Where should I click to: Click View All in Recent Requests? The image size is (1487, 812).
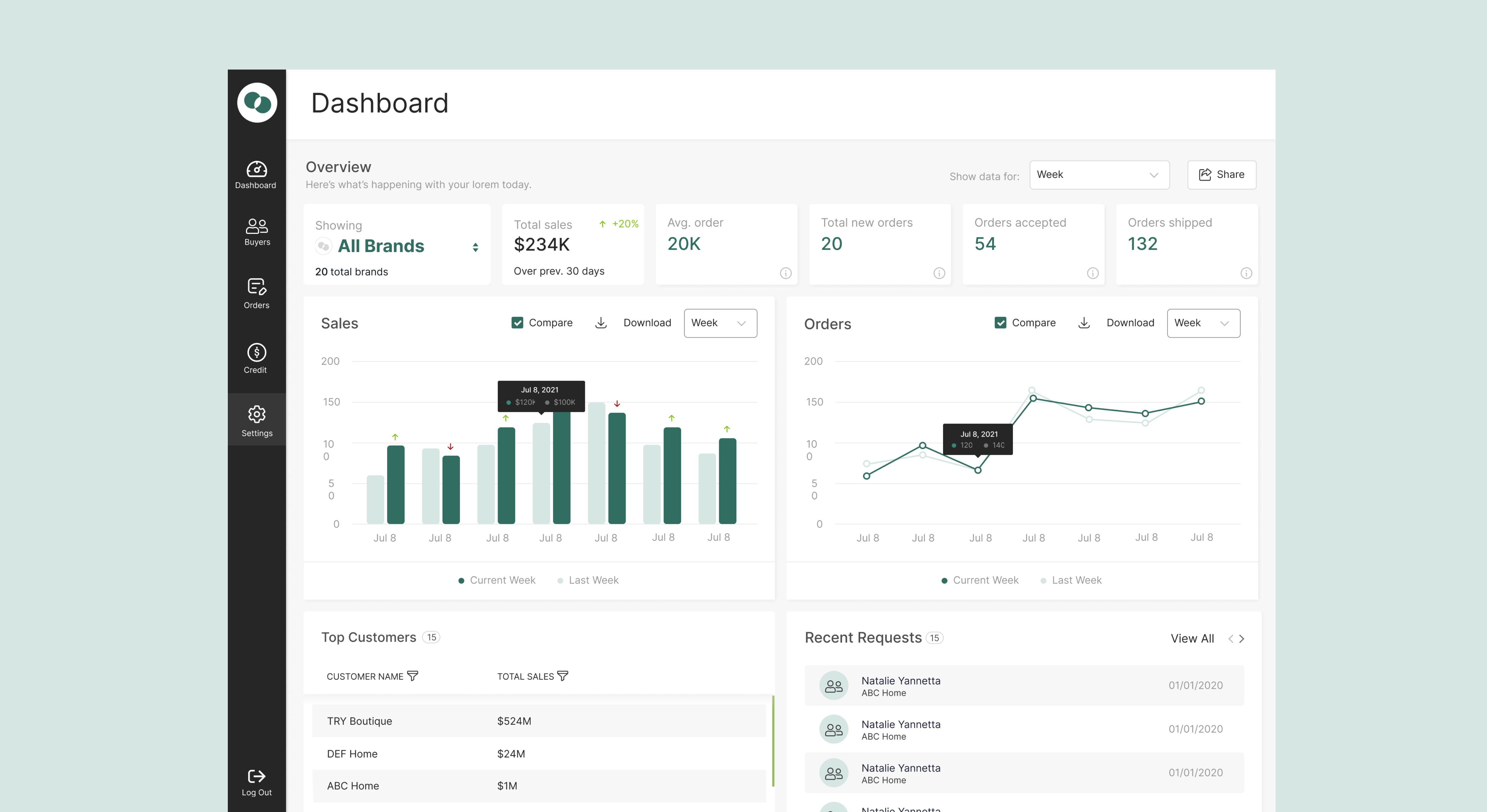[x=1193, y=638]
